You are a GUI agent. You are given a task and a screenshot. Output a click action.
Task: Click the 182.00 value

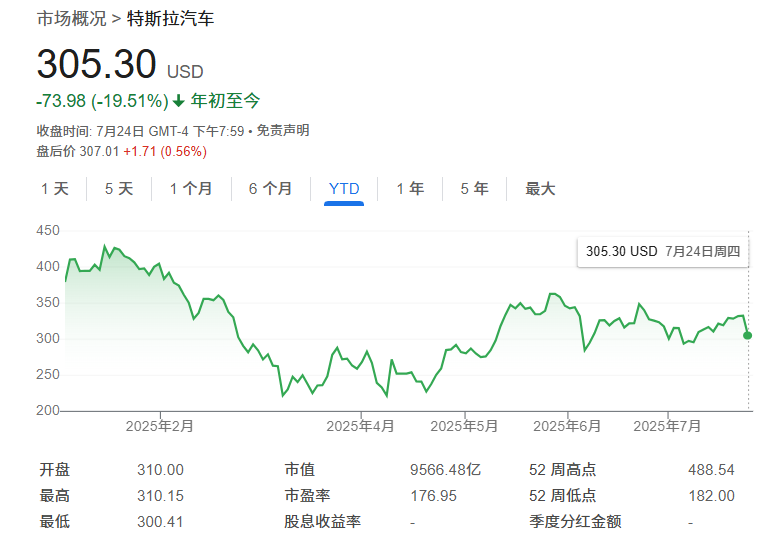coord(711,496)
